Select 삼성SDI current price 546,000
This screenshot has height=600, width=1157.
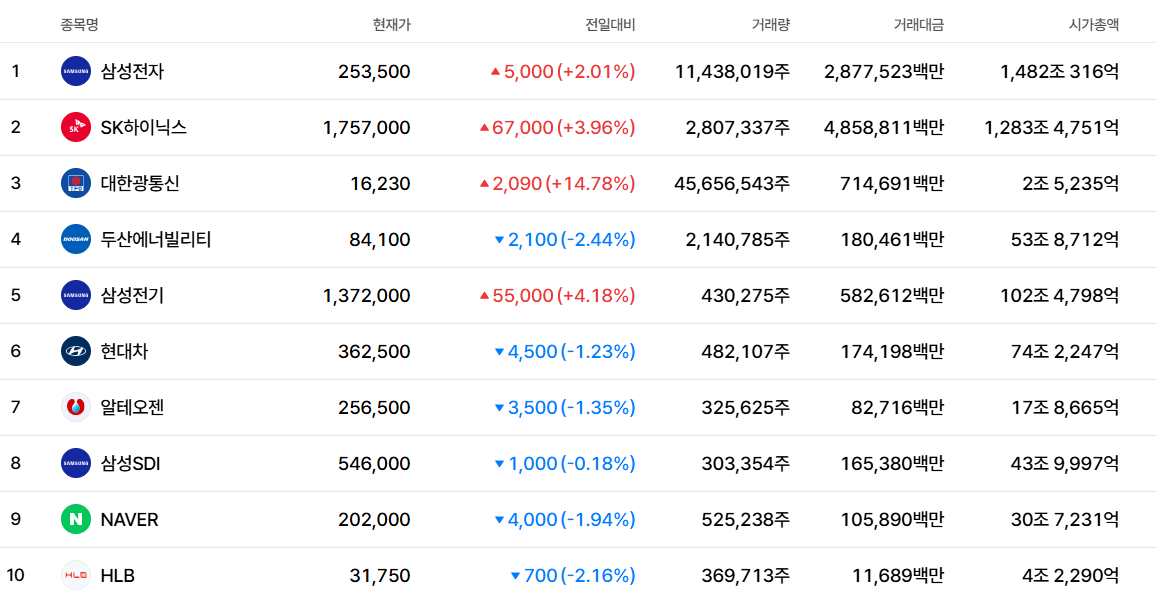(x=374, y=464)
